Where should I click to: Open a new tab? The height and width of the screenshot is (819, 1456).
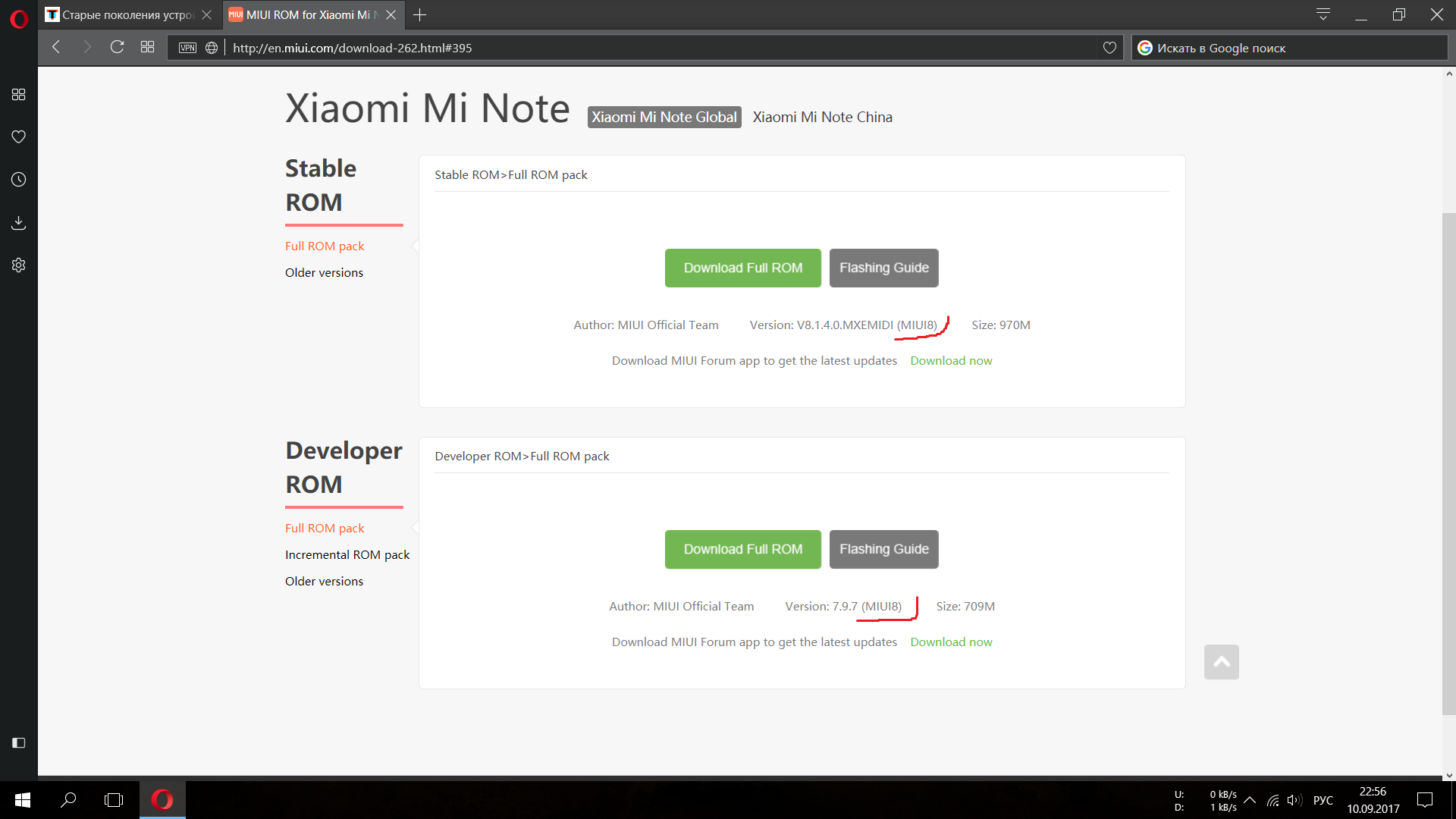tap(419, 14)
